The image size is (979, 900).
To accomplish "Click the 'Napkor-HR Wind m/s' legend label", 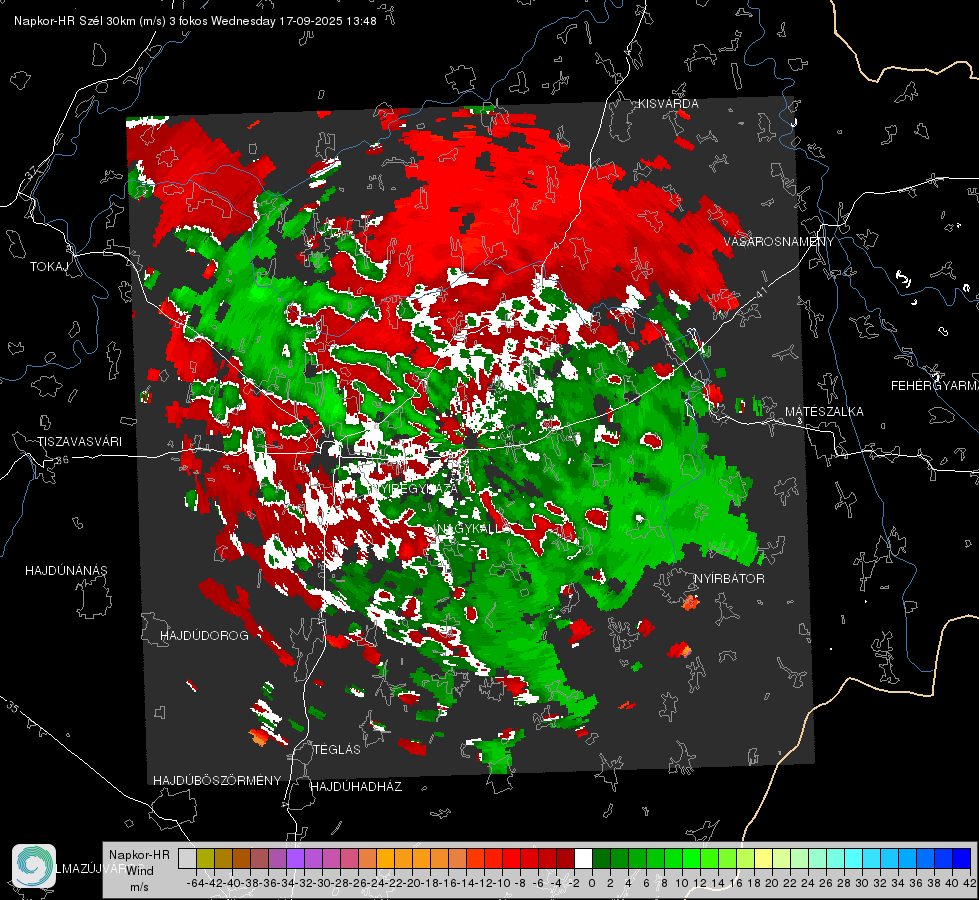I will click(x=139, y=871).
